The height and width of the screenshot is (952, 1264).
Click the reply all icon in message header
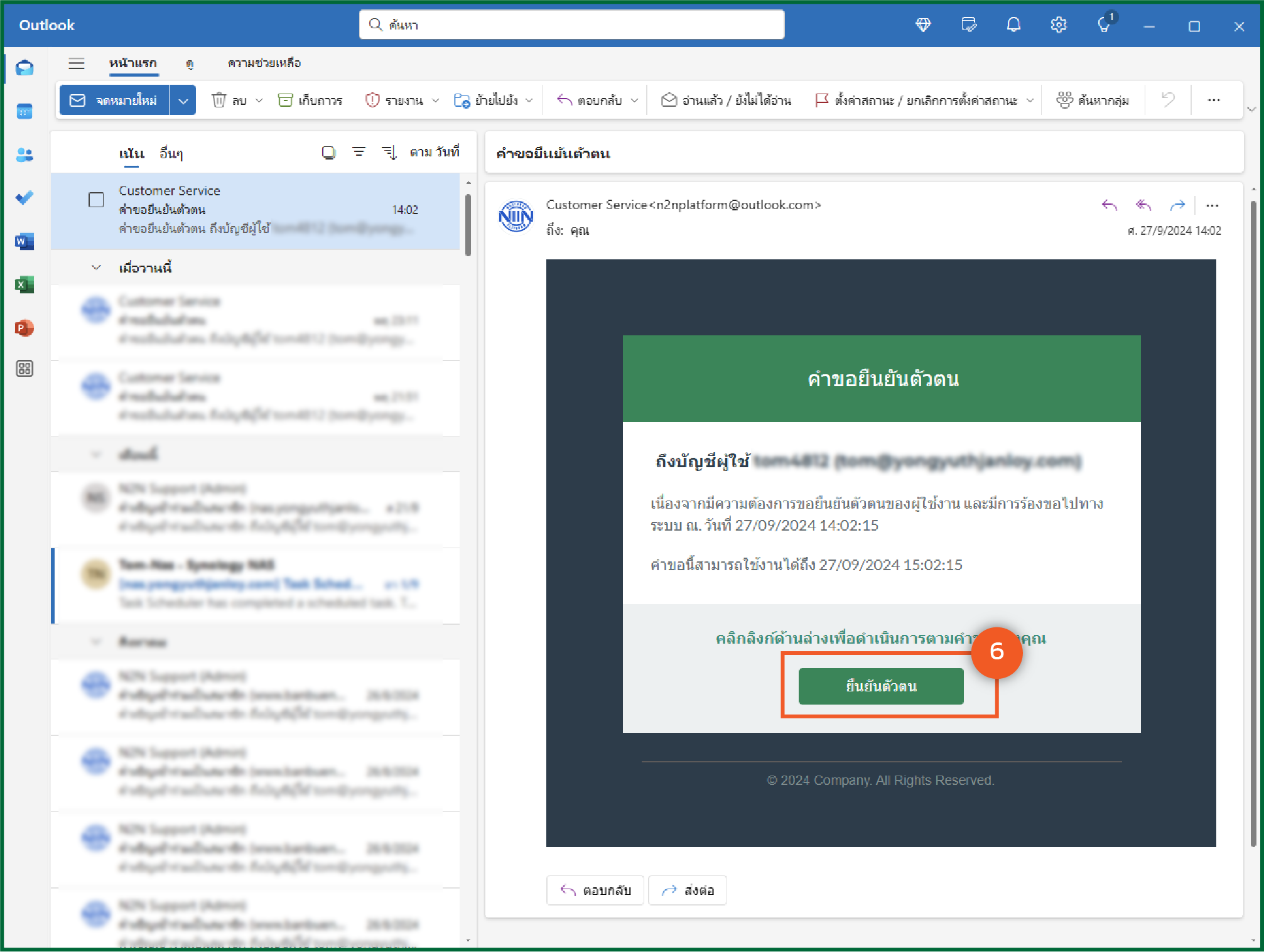(x=1143, y=205)
